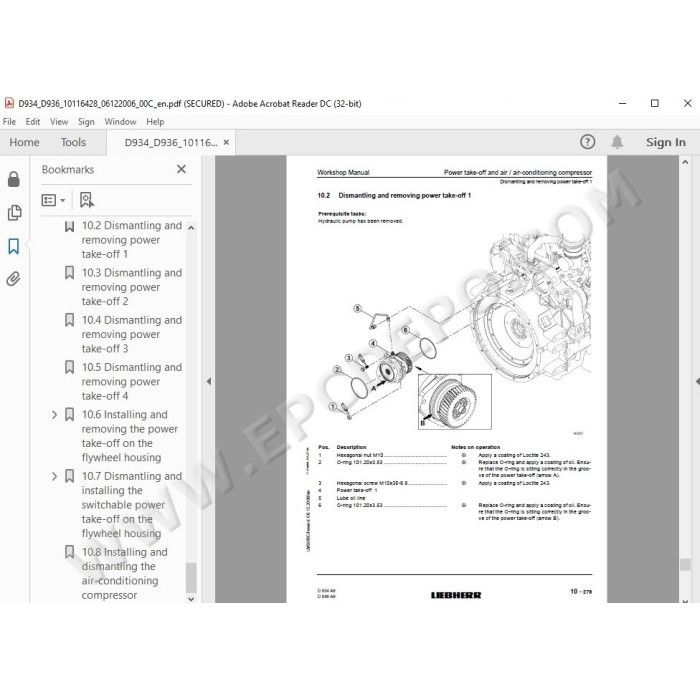700x700 pixels.
Task: Click the document scroll up arrow
Action: point(685,162)
